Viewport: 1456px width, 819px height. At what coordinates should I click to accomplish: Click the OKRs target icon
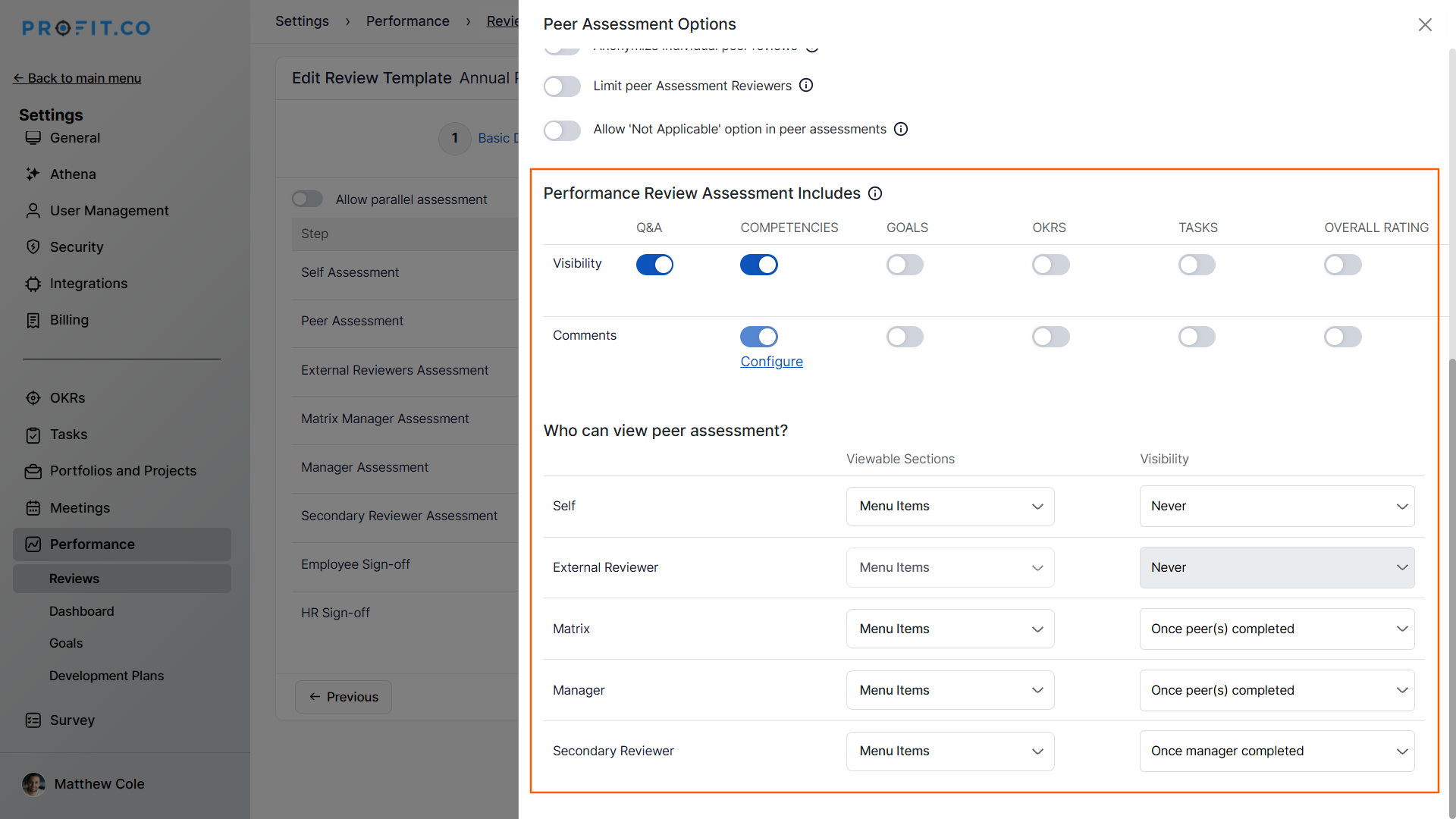33,398
